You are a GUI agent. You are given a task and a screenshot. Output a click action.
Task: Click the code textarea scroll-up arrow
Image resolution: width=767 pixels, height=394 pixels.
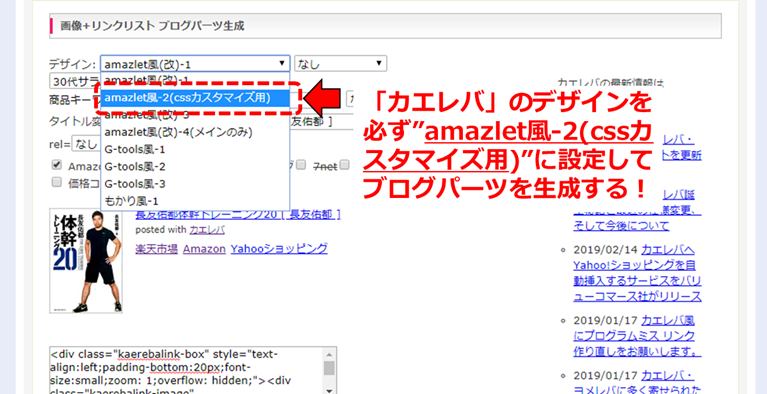coord(330,354)
